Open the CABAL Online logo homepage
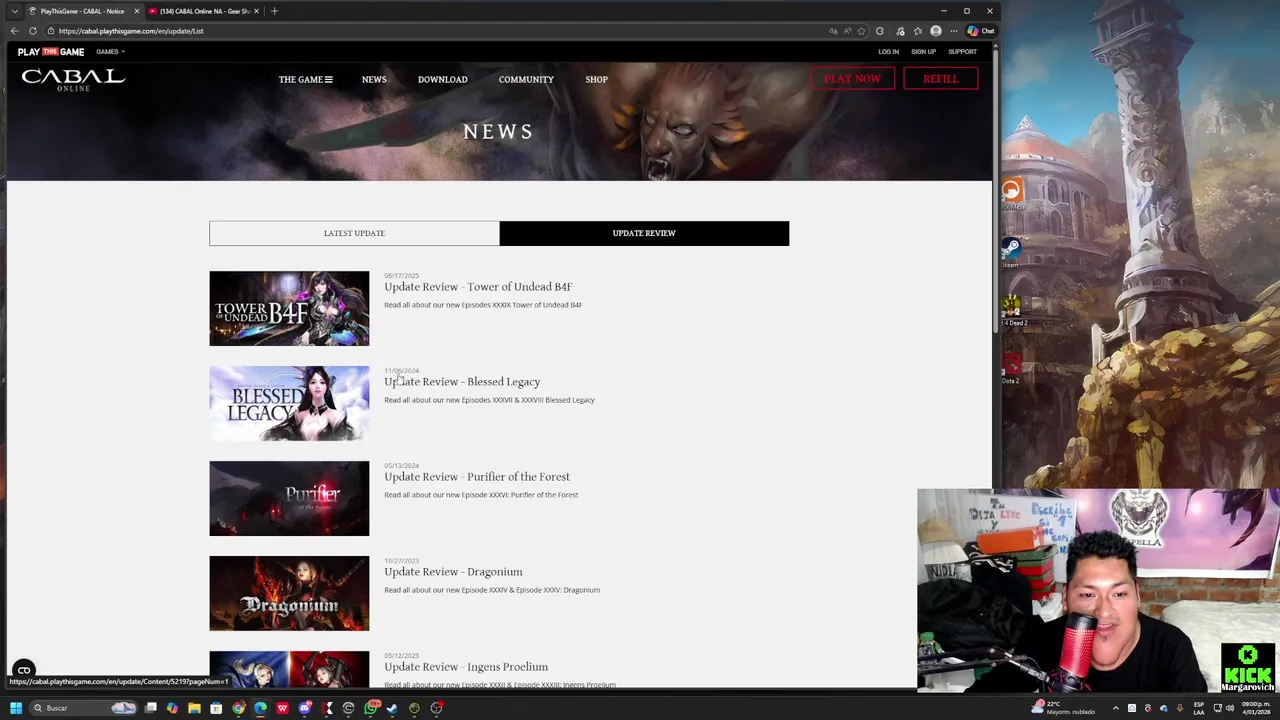Screen dimensions: 1280x720 point(73,80)
